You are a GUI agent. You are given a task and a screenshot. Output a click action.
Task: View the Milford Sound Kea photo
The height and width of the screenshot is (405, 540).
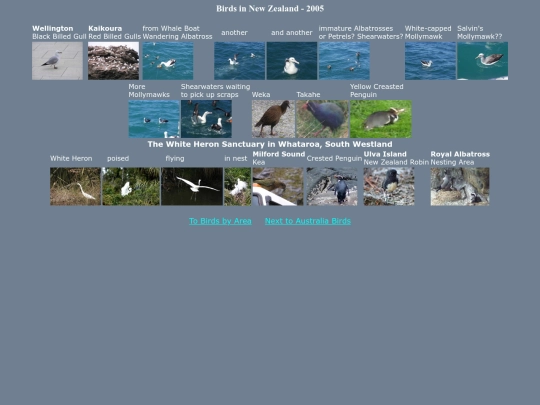click(x=278, y=187)
